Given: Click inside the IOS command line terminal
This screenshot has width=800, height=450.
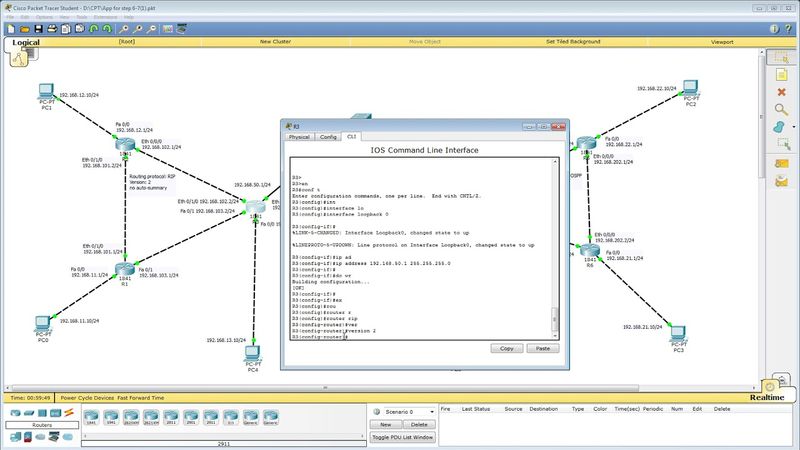Looking at the screenshot, I should coord(421,248).
